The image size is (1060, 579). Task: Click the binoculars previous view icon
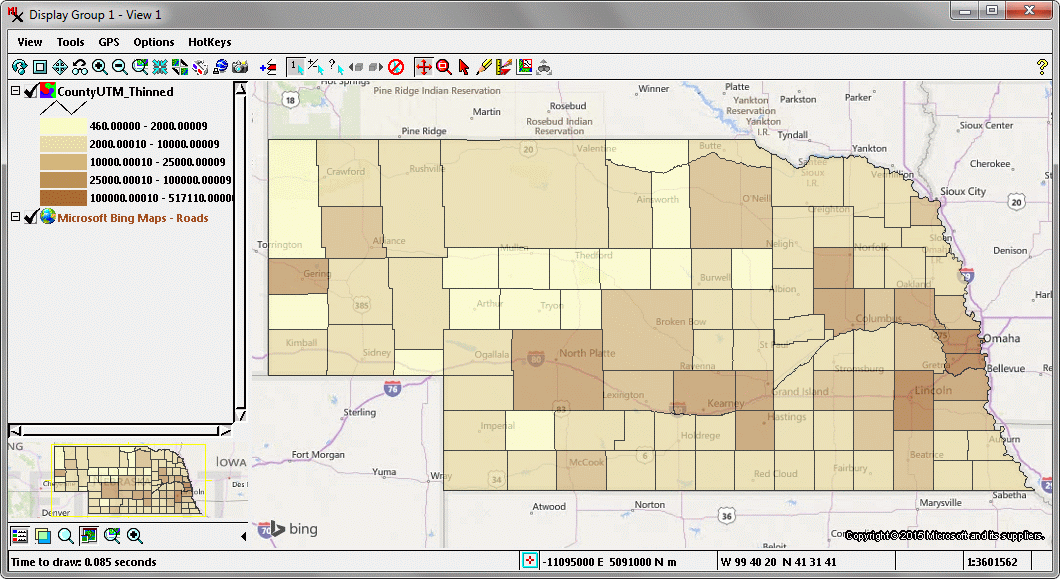tap(80, 67)
